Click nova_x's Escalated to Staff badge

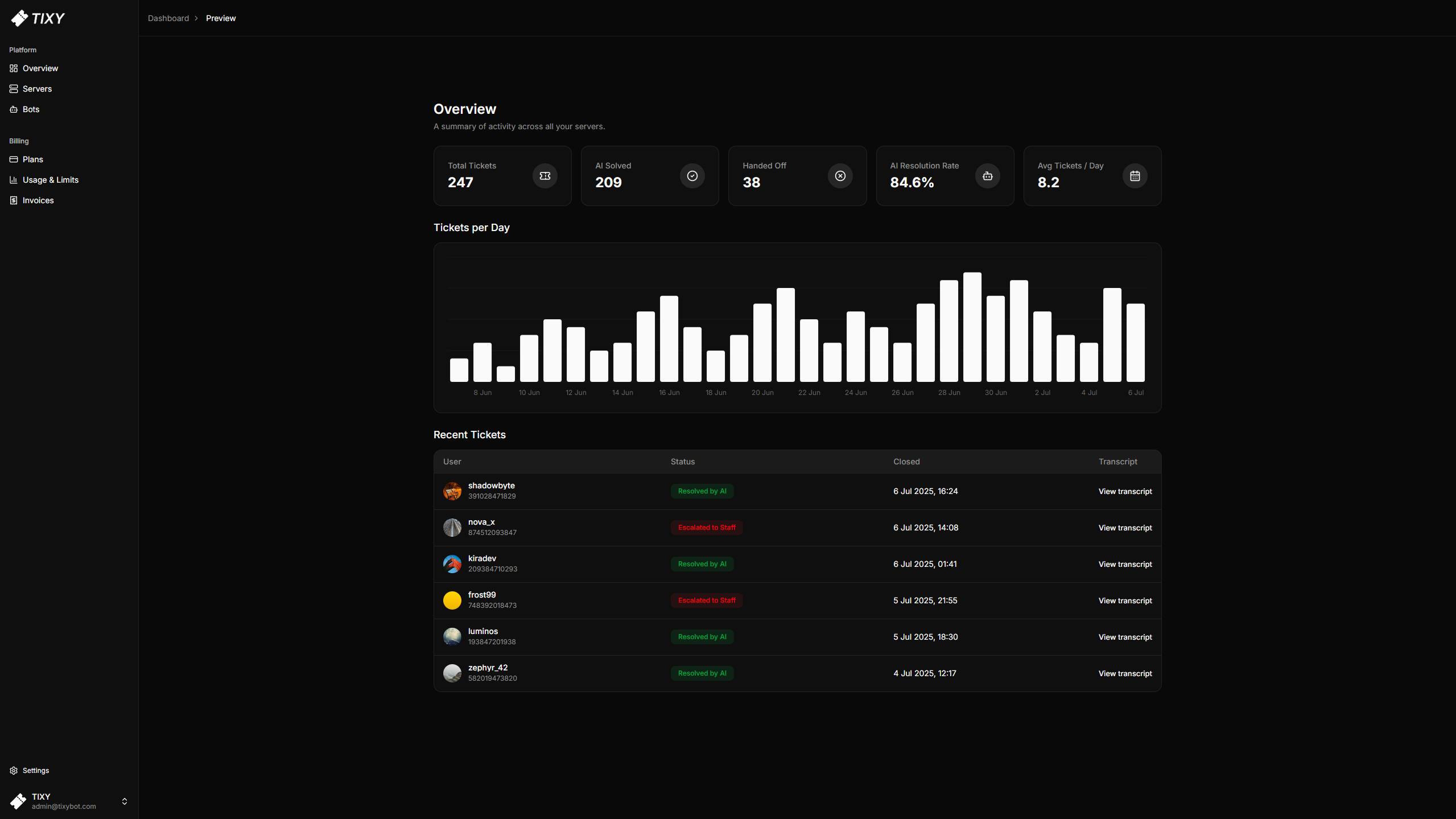[x=707, y=528]
